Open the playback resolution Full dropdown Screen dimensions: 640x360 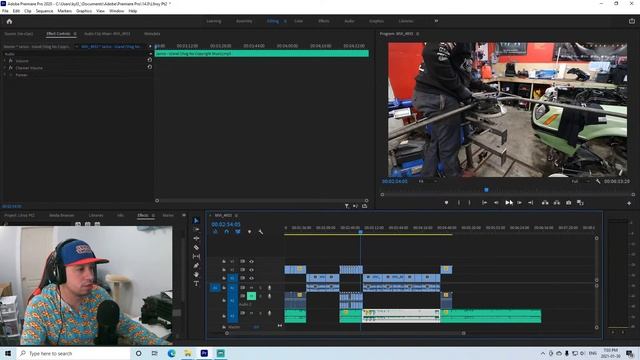580,181
